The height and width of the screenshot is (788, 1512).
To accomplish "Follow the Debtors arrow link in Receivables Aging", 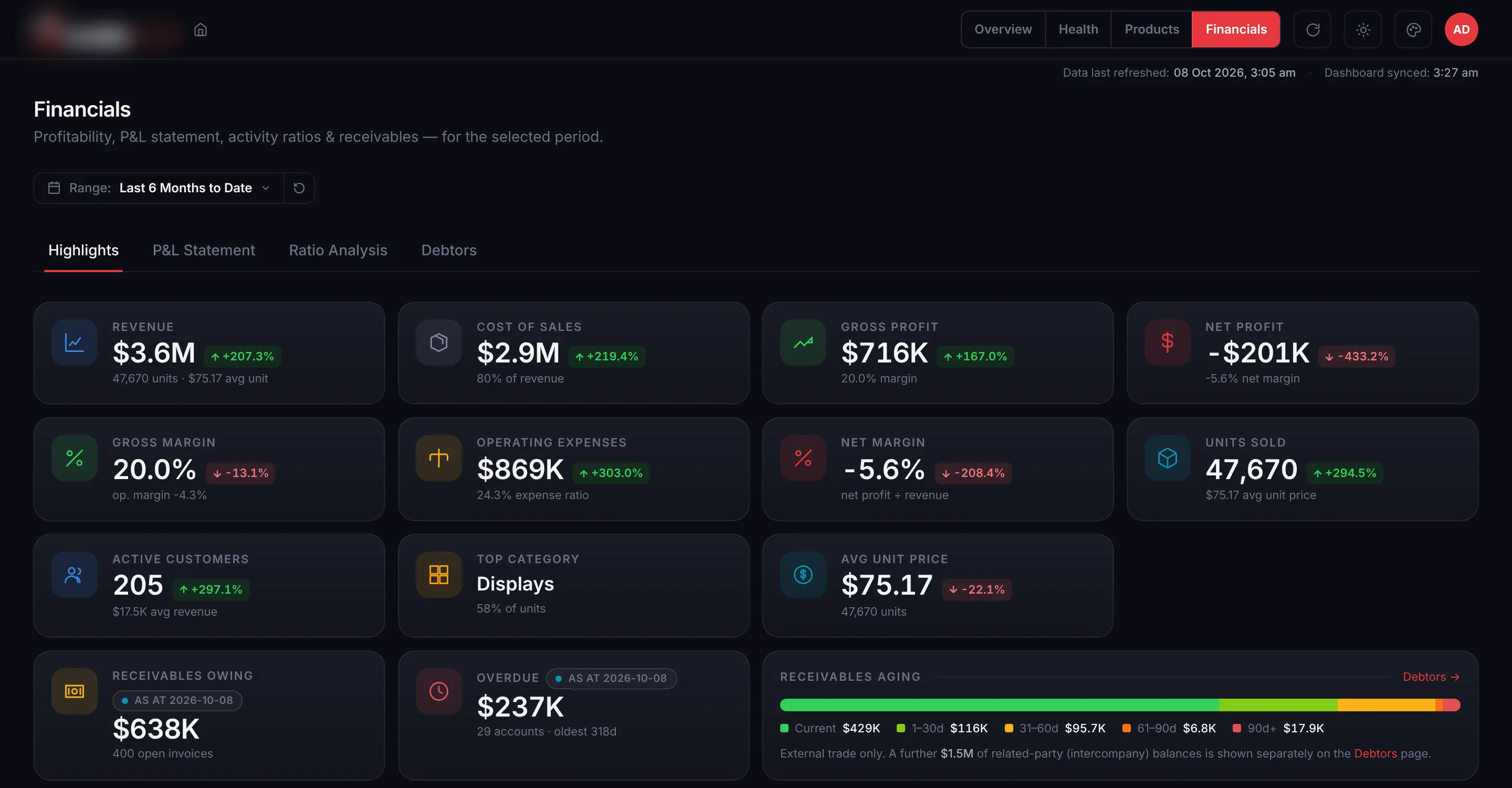I will (x=1431, y=677).
